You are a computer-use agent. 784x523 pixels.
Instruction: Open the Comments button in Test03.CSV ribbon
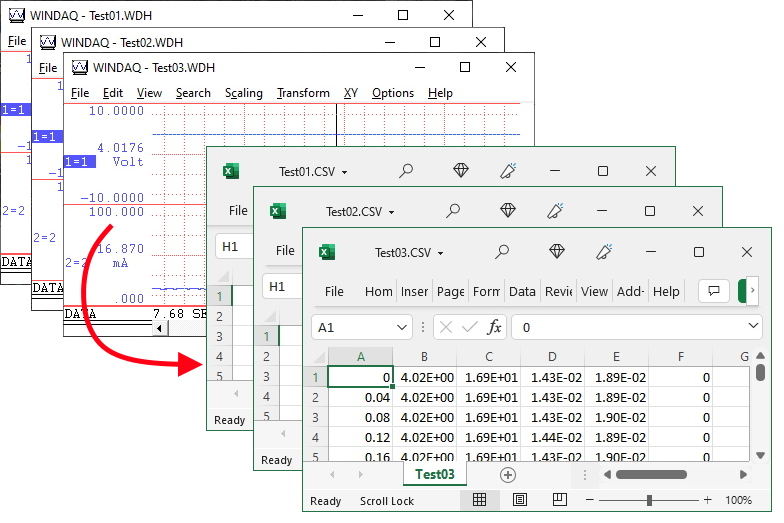pos(714,291)
